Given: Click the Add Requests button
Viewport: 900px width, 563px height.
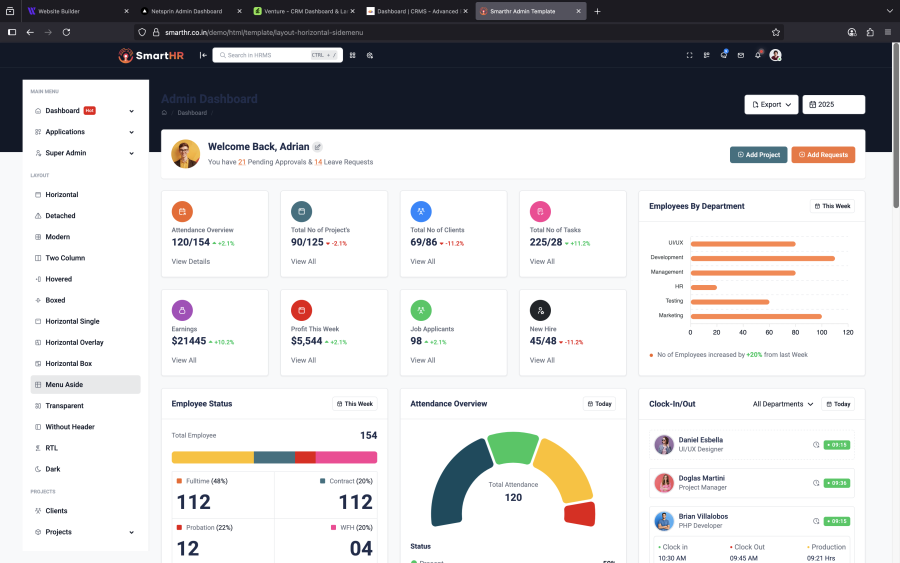Looking at the screenshot, I should [823, 155].
